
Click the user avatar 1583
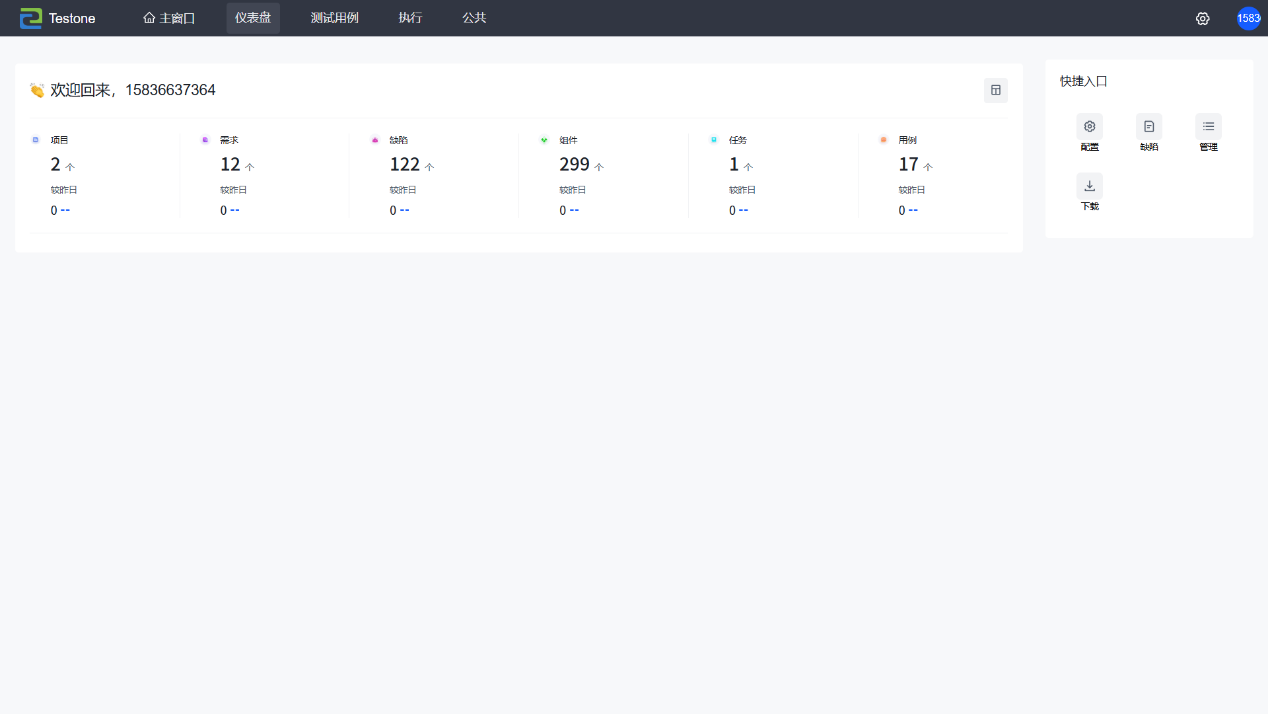click(1248, 18)
